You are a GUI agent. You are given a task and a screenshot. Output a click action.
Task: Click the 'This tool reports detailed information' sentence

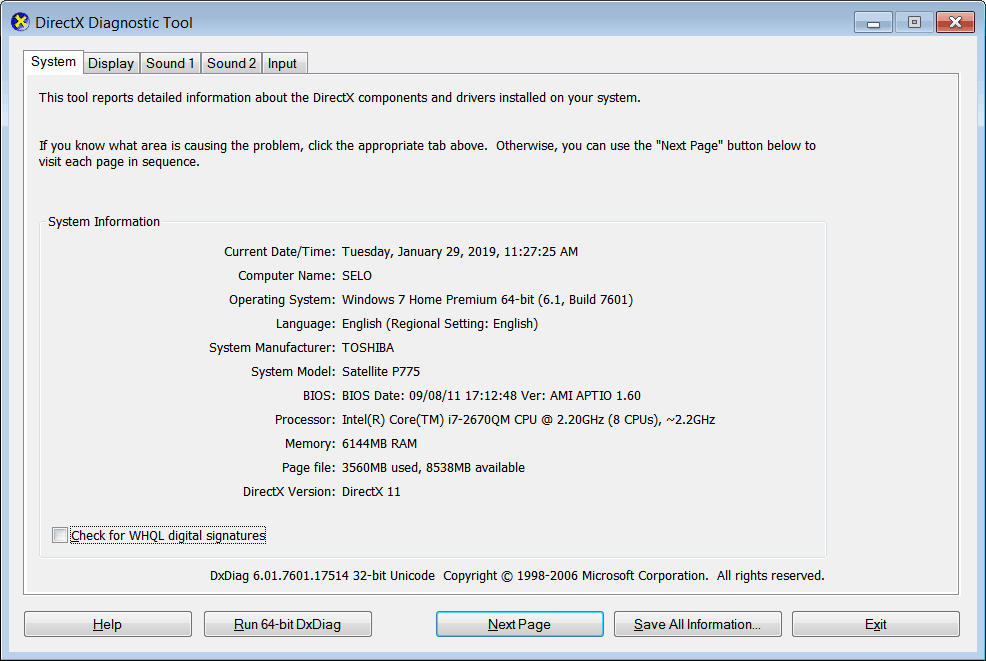(x=340, y=97)
